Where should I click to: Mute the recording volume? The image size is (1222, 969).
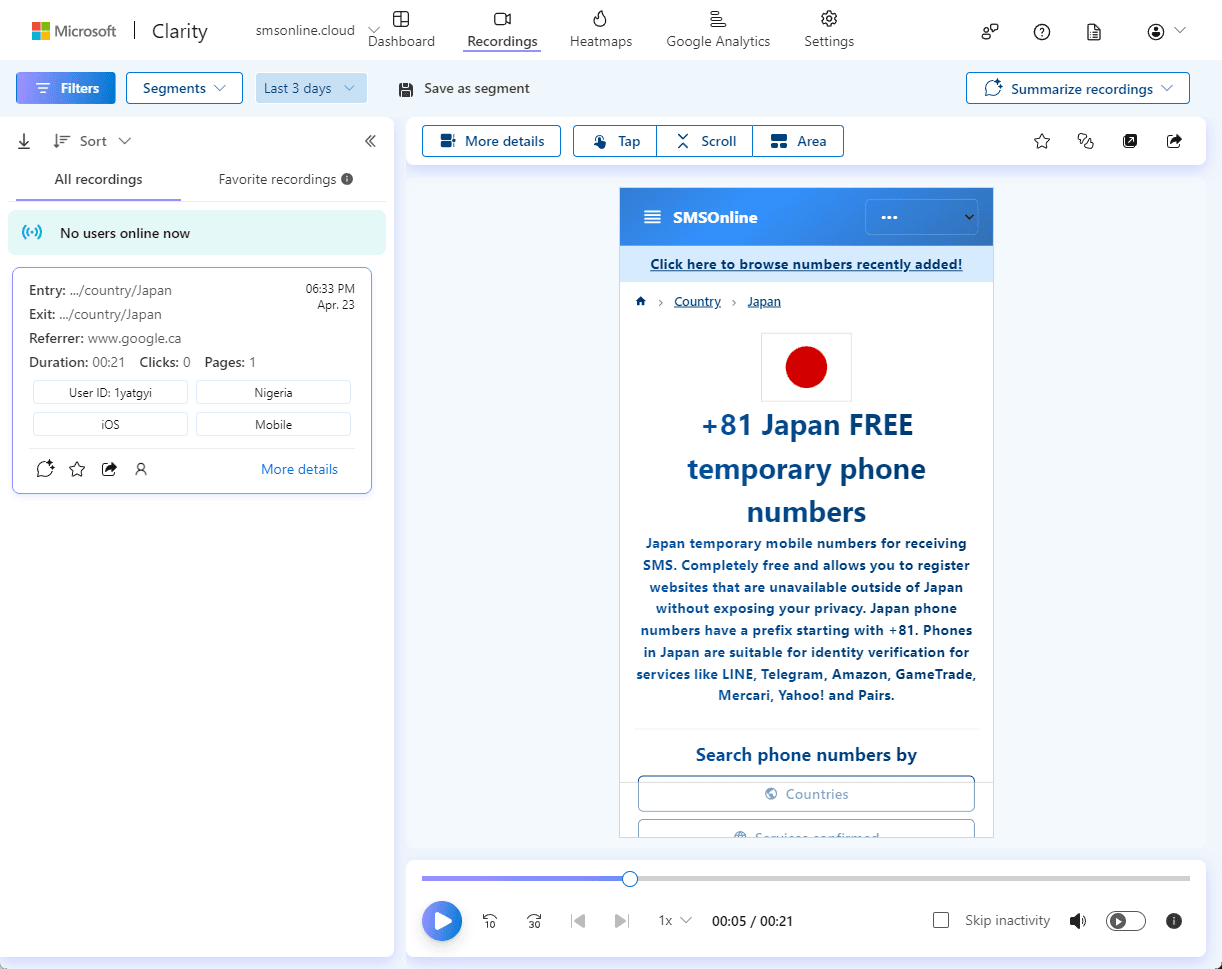[x=1078, y=921]
